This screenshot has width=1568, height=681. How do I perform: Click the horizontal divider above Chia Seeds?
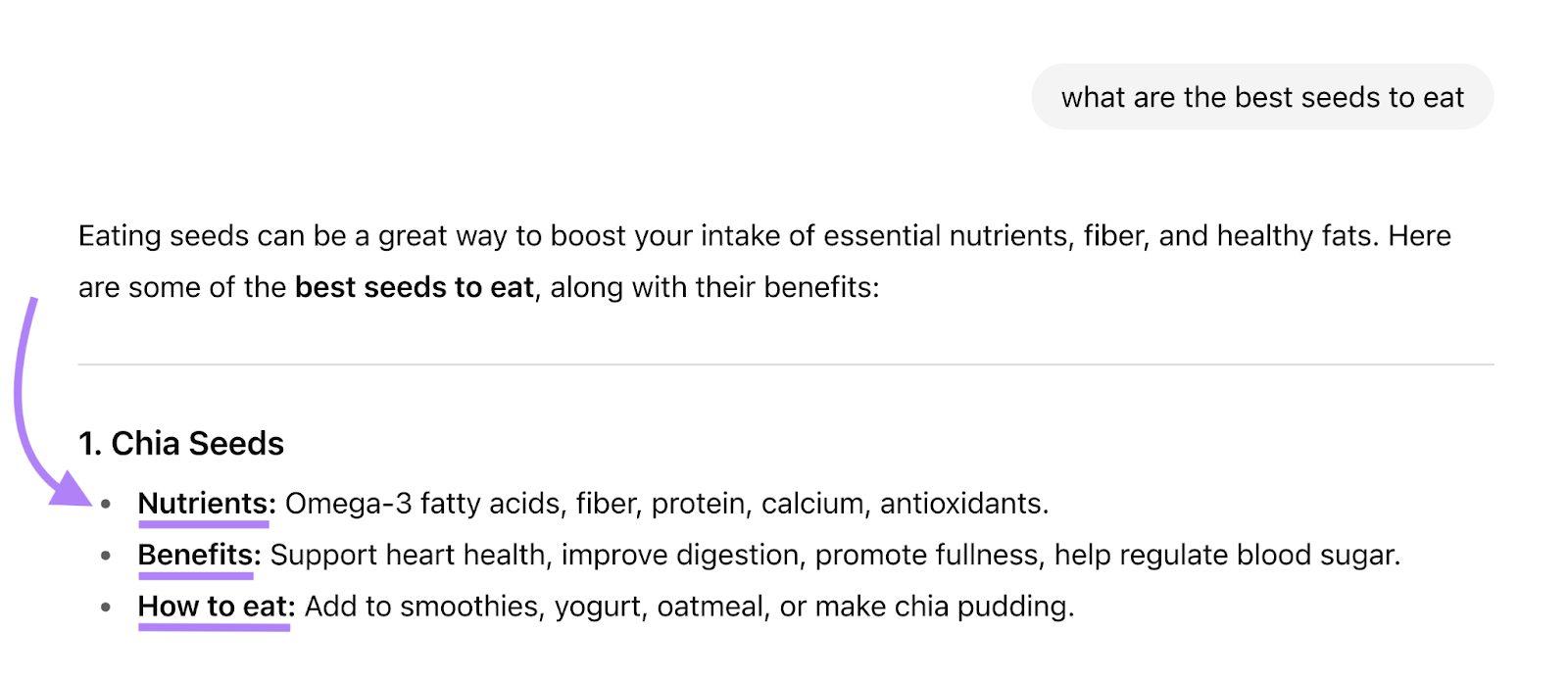coord(786,365)
